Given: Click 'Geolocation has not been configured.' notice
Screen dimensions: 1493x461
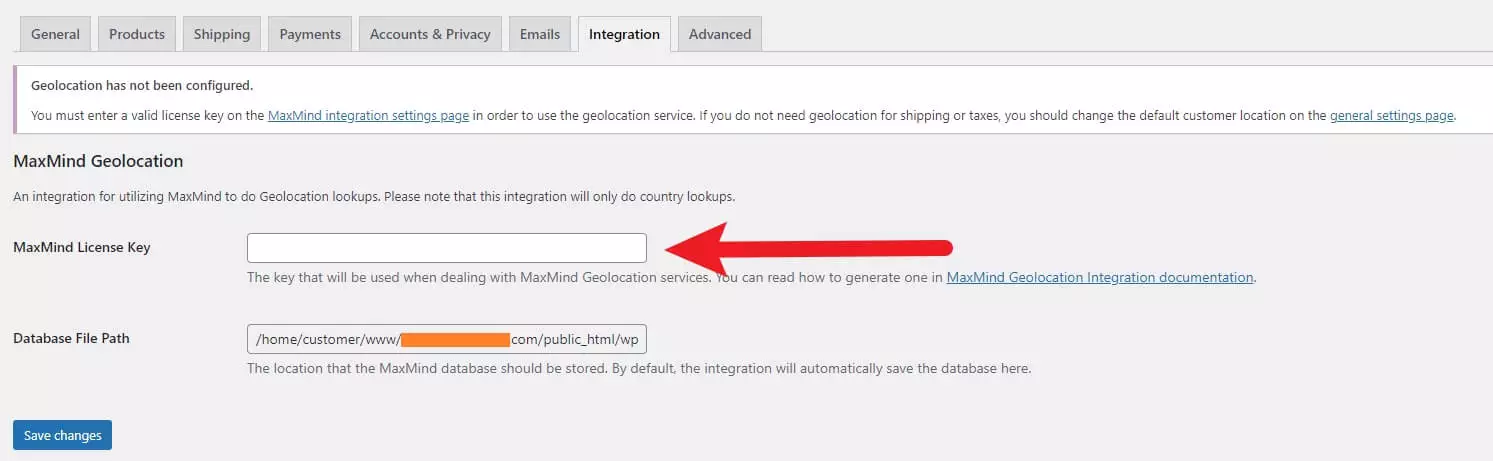Looking at the screenshot, I should (x=142, y=85).
